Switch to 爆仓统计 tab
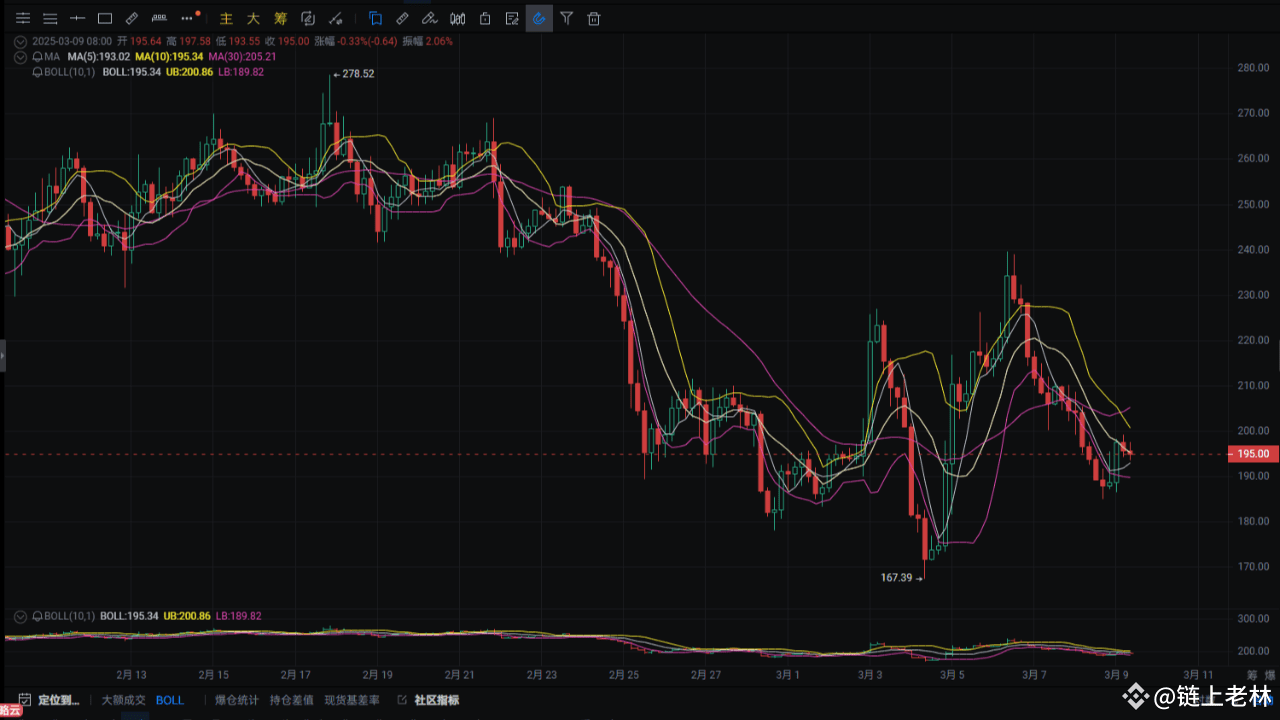Image resolution: width=1280 pixels, height=720 pixels. tap(236, 700)
